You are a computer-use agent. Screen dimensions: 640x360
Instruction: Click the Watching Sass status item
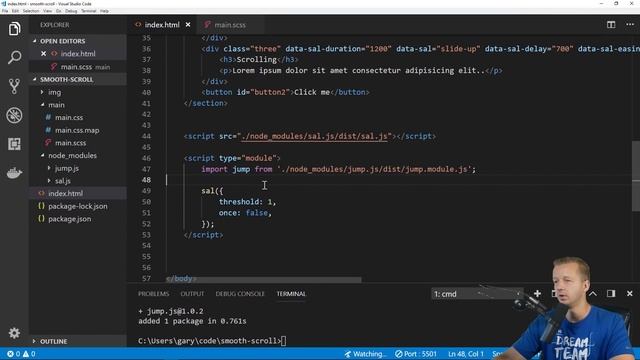365,354
